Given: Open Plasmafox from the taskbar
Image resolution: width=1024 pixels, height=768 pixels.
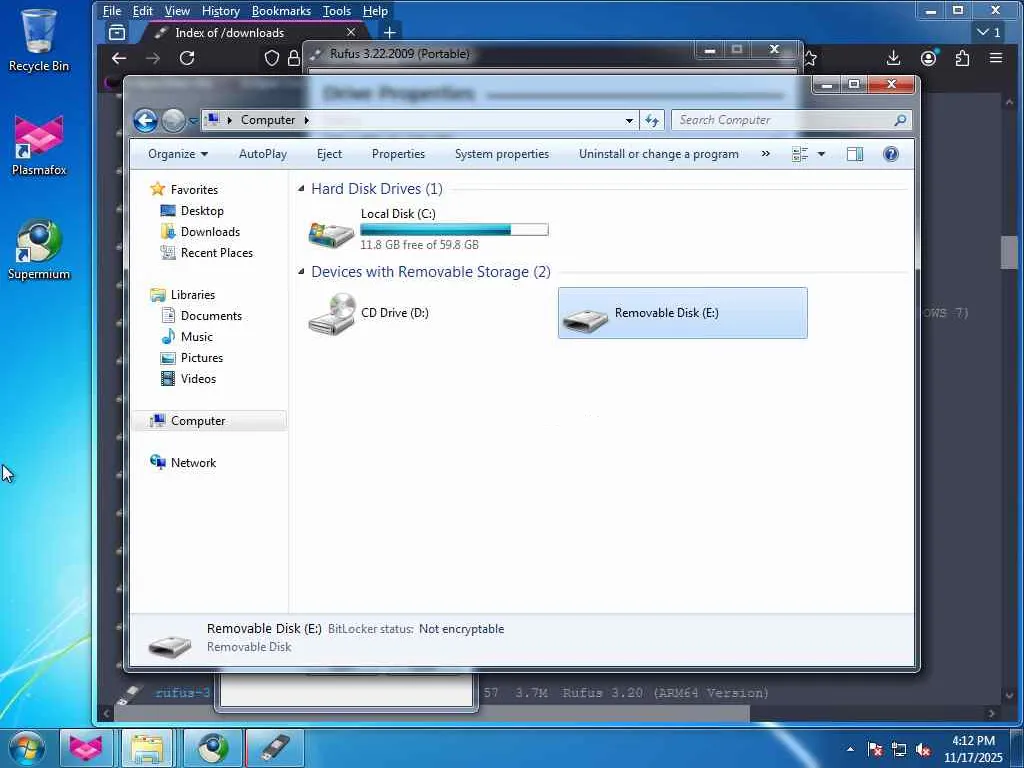Looking at the screenshot, I should click(x=86, y=748).
